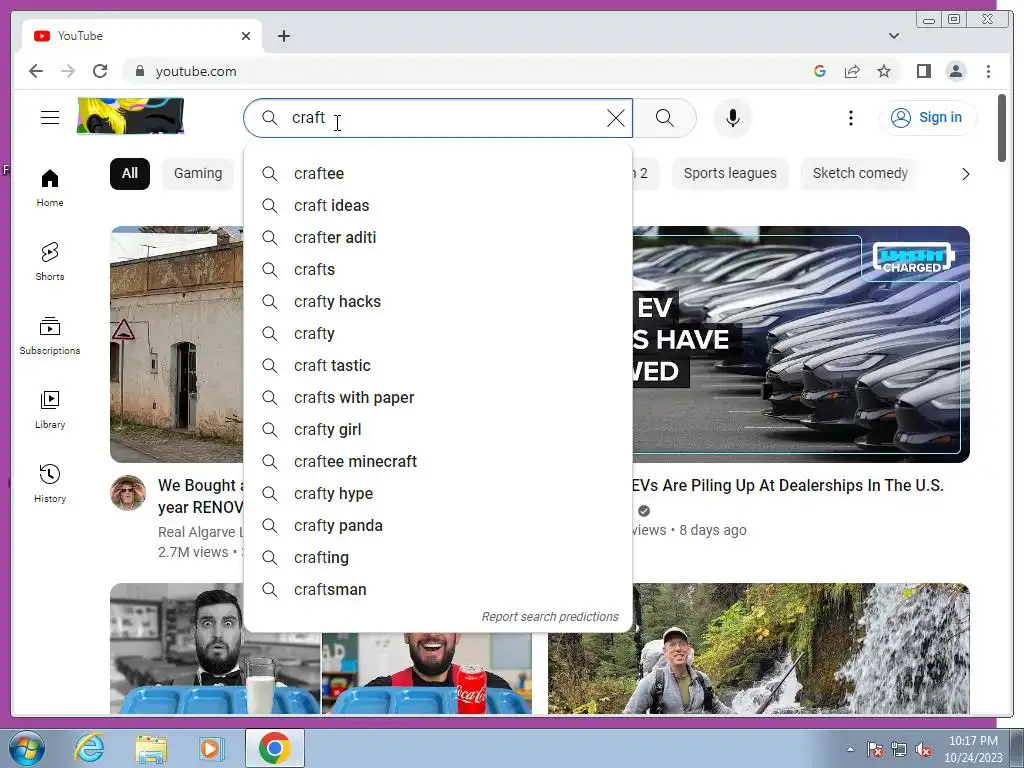The image size is (1024, 768).
Task: Go to Home in sidebar
Action: (50, 188)
